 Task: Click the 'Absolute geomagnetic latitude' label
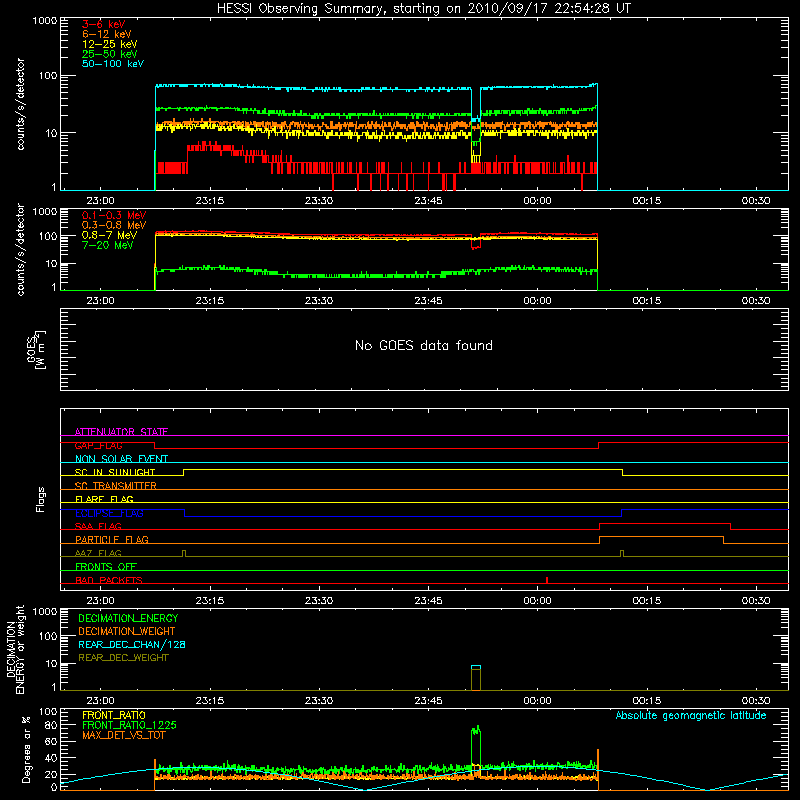click(x=691, y=715)
